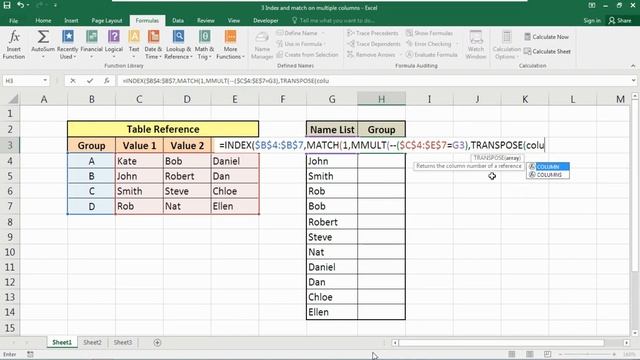Click the fx insert function button by formula bar
Image resolution: width=640 pixels, height=360 pixels.
click(107, 81)
